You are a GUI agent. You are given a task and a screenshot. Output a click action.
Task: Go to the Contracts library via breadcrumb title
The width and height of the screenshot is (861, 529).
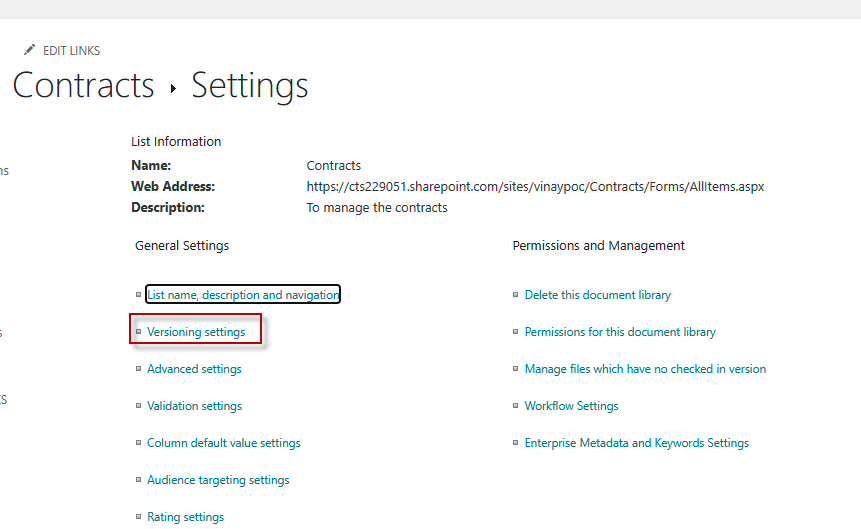tap(84, 86)
